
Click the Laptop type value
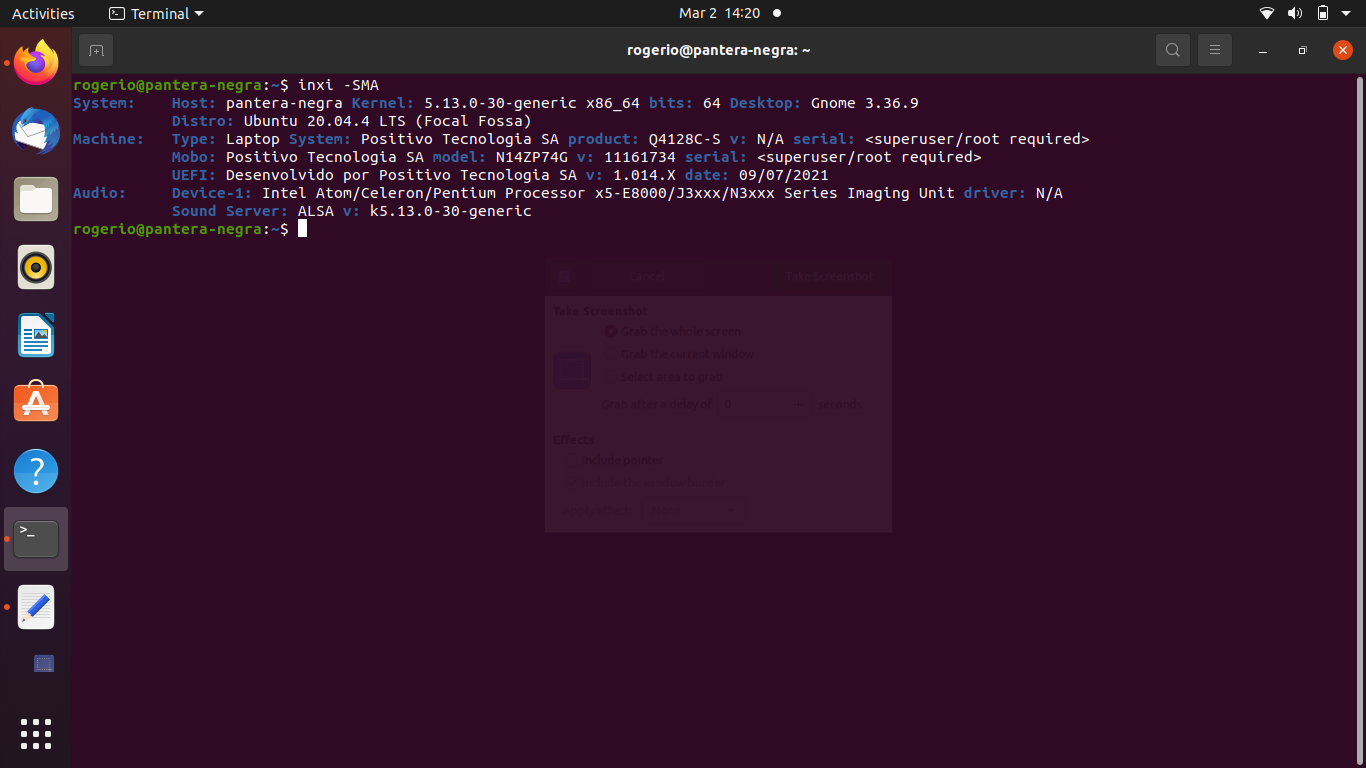(253, 139)
